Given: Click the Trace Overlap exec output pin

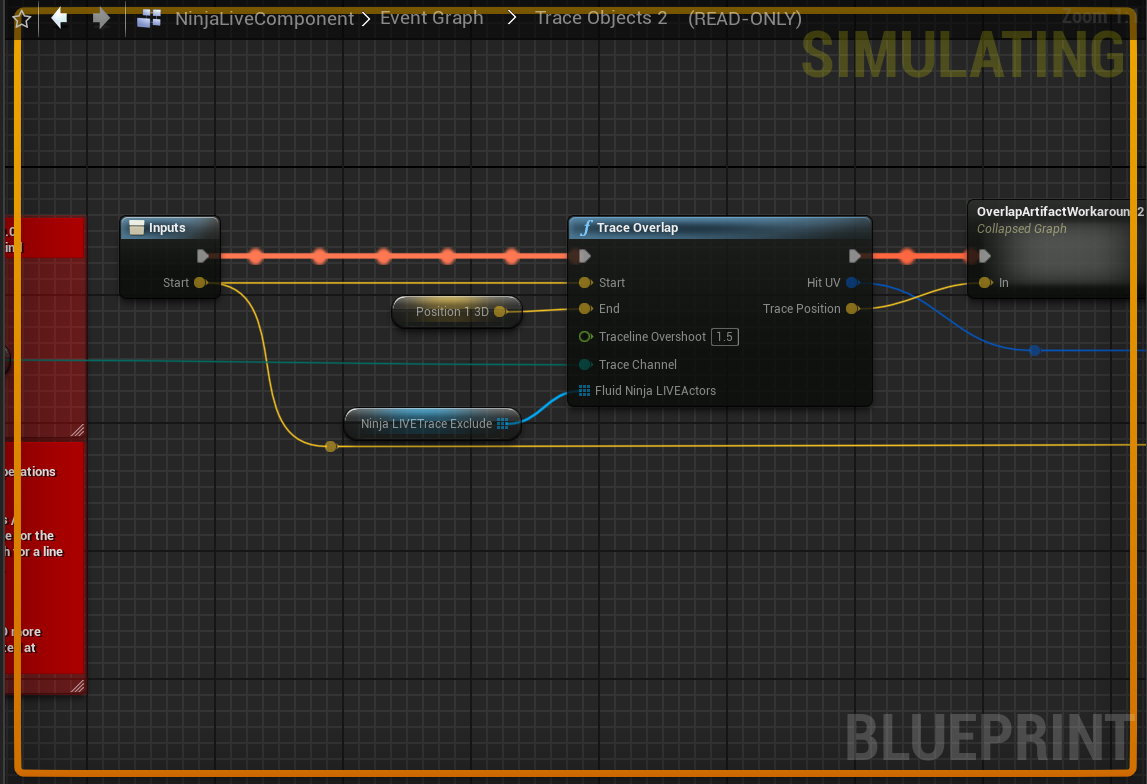Looking at the screenshot, I should (x=855, y=256).
